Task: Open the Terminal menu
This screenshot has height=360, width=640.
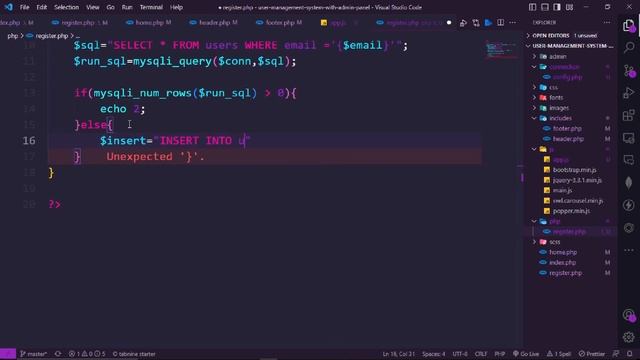Action: pos(151,7)
